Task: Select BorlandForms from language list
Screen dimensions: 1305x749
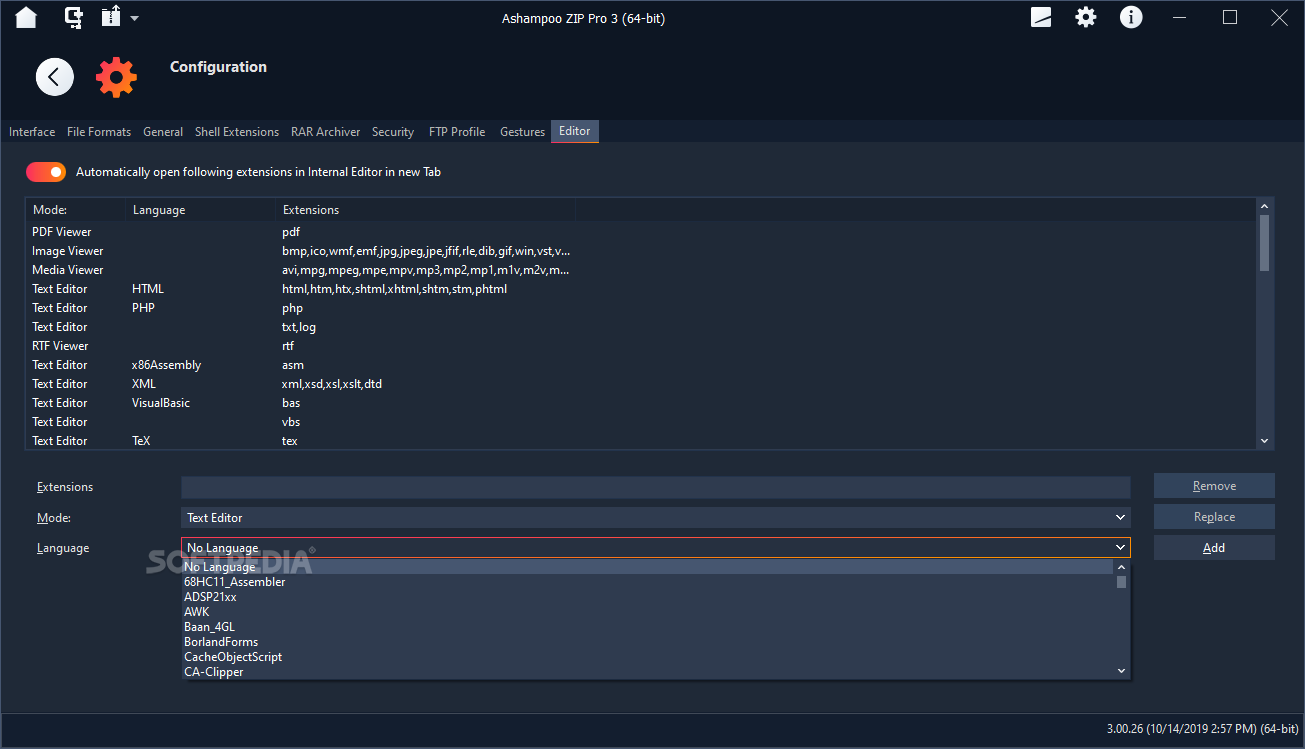Action: 648,642
